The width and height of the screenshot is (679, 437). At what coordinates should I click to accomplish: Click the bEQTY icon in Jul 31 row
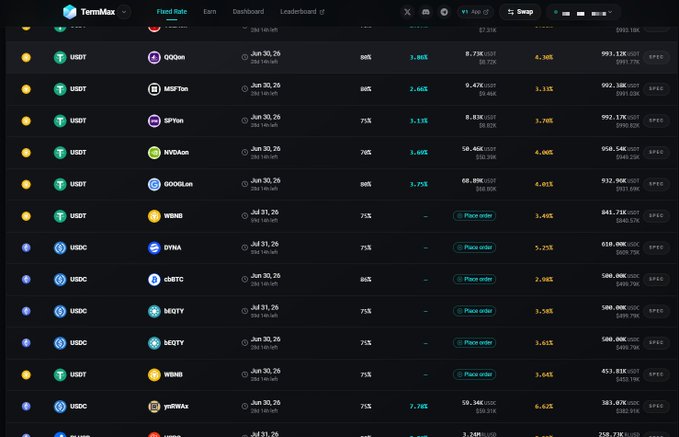click(154, 311)
